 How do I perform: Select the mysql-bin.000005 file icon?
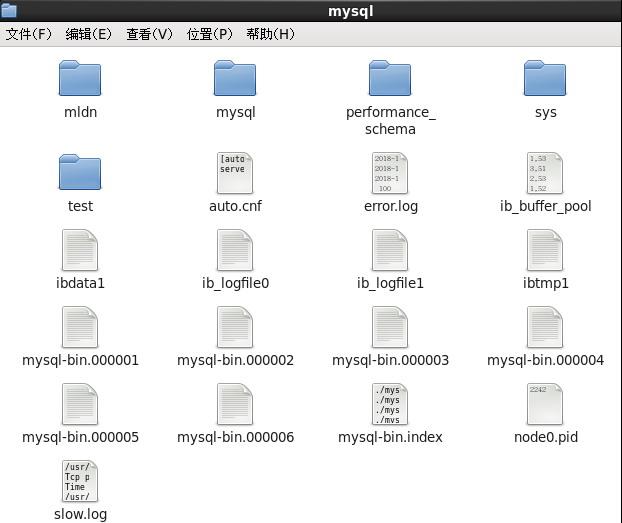(80, 404)
